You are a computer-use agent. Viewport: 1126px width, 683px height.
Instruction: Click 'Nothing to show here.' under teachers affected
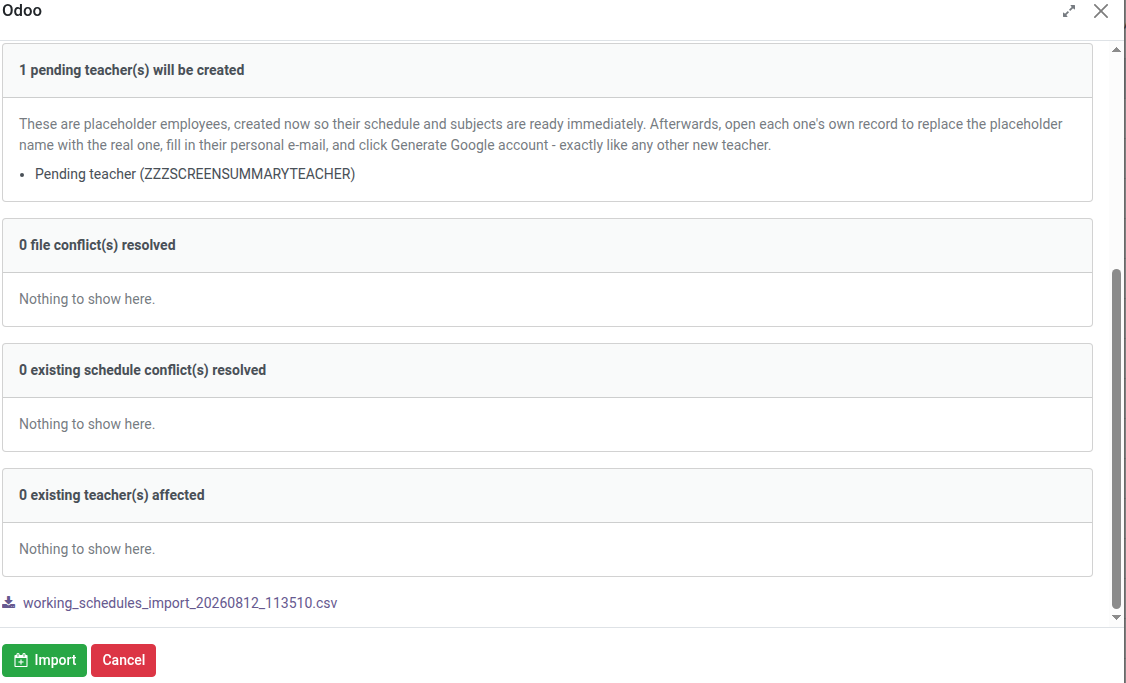(87, 549)
